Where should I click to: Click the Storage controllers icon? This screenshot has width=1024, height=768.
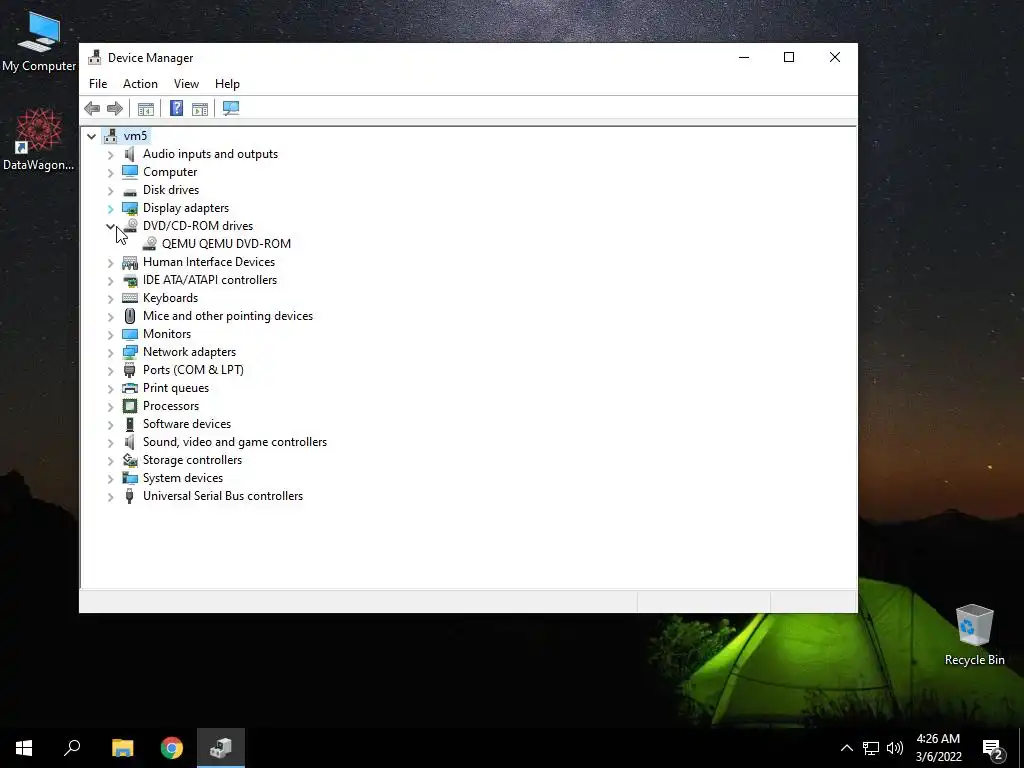tap(130, 460)
